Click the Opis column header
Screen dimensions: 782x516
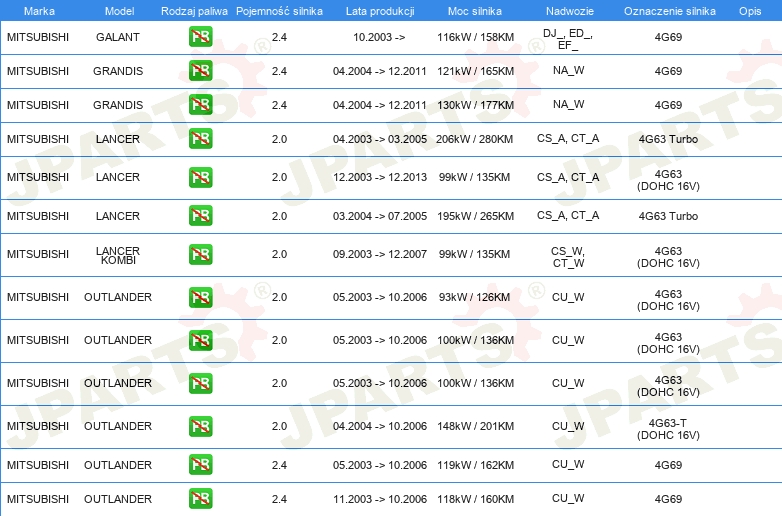[750, 11]
